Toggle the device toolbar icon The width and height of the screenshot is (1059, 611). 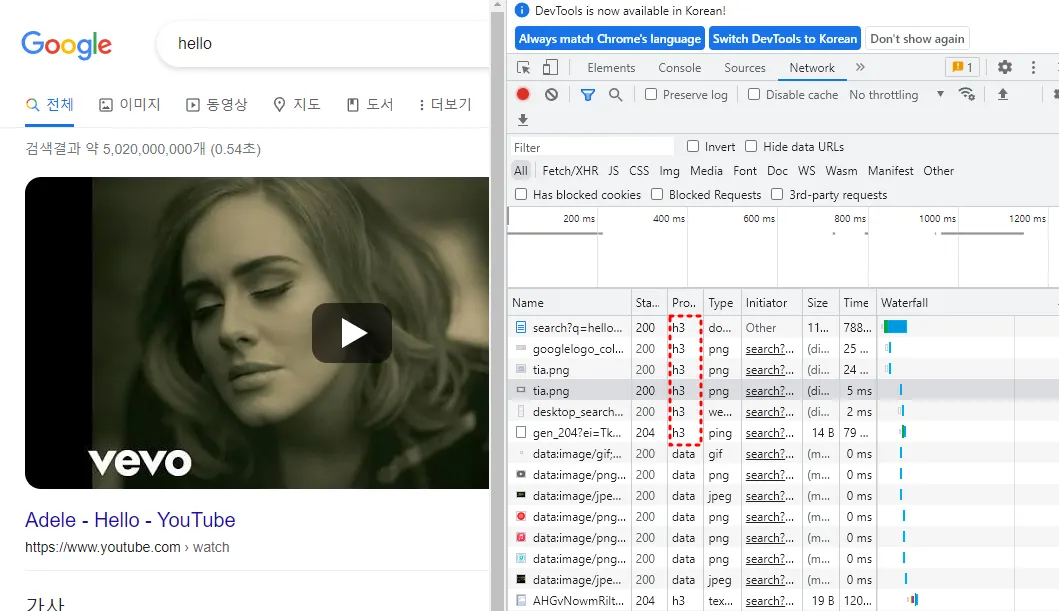coord(550,68)
